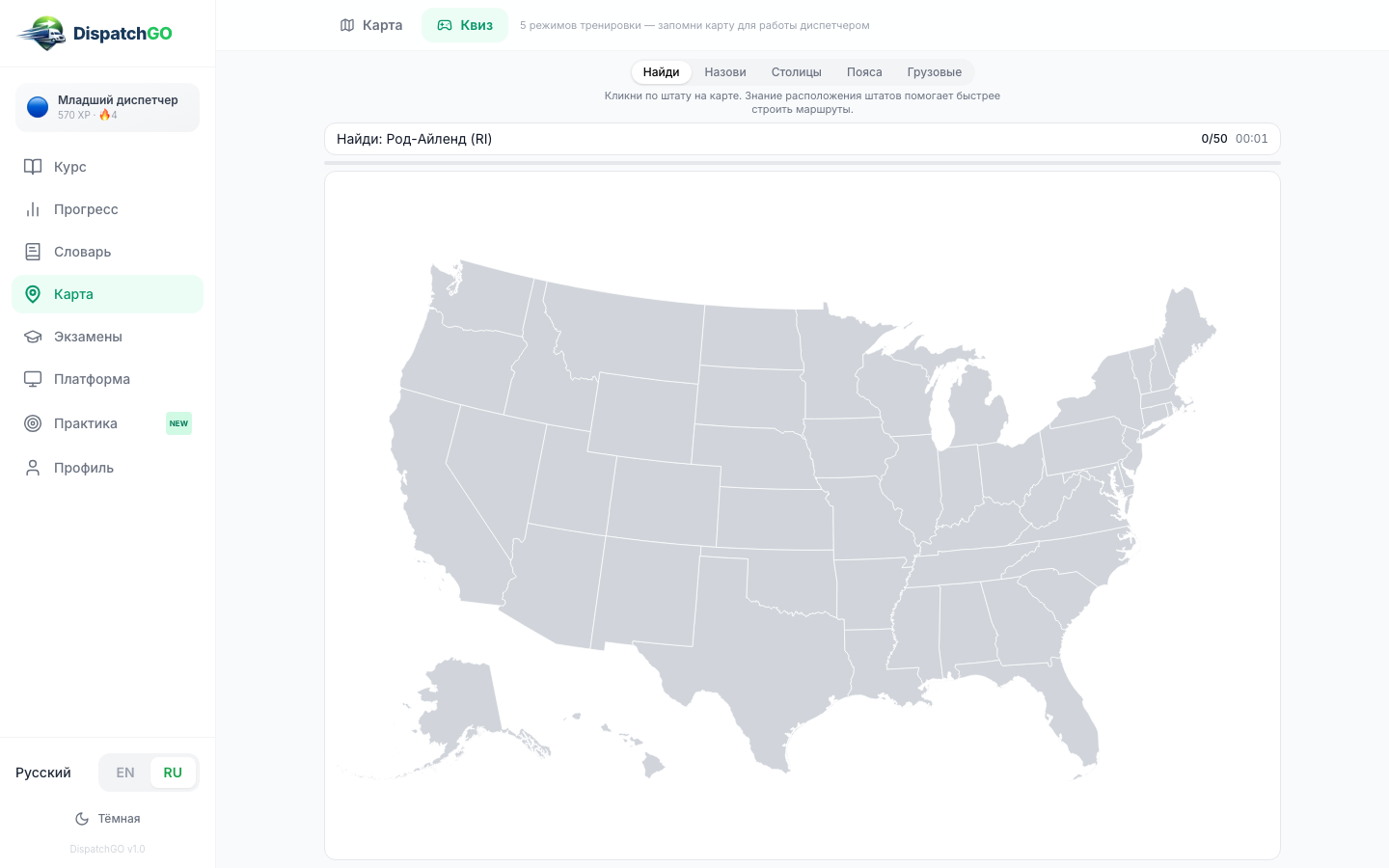Select the Квиз tab with gamepad icon
The height and width of the screenshot is (868, 1389).
465,25
